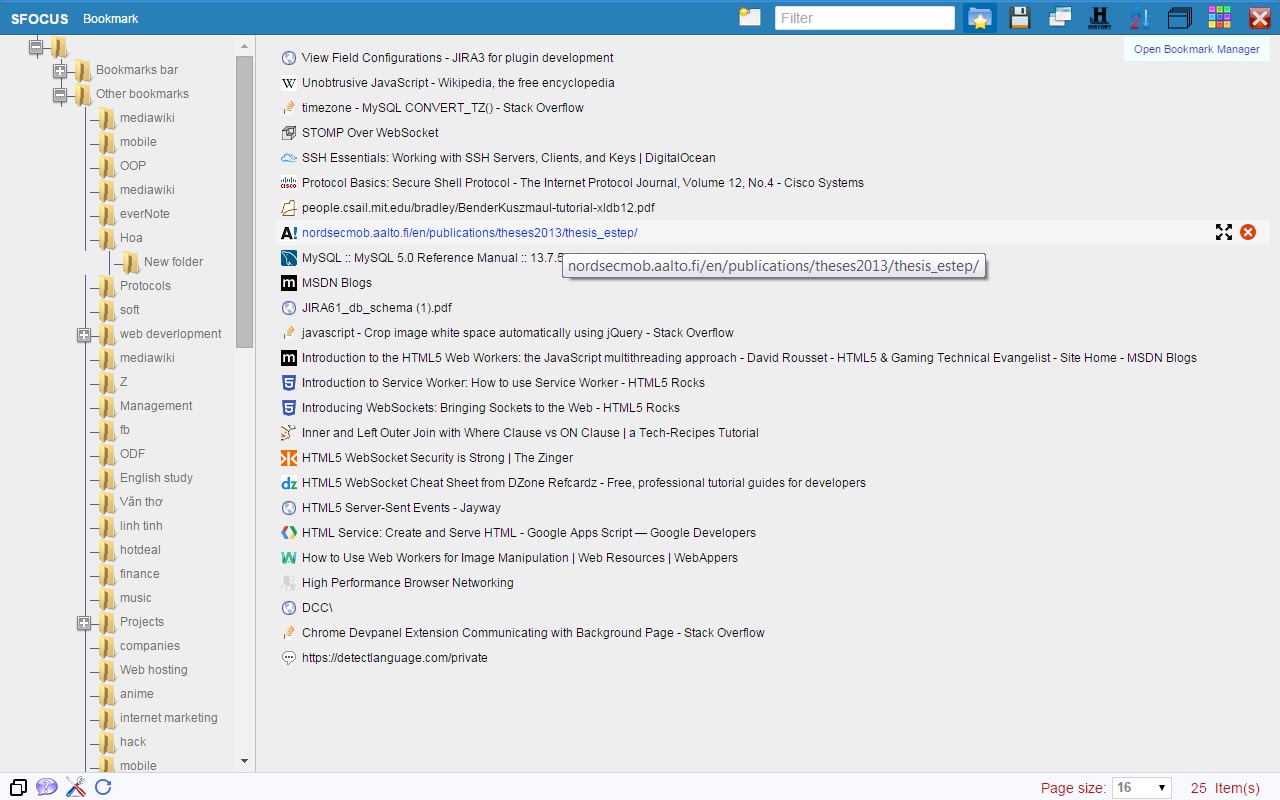Open View Field Configurations JIRA3 bookmark
1280x800 pixels.
(458, 58)
